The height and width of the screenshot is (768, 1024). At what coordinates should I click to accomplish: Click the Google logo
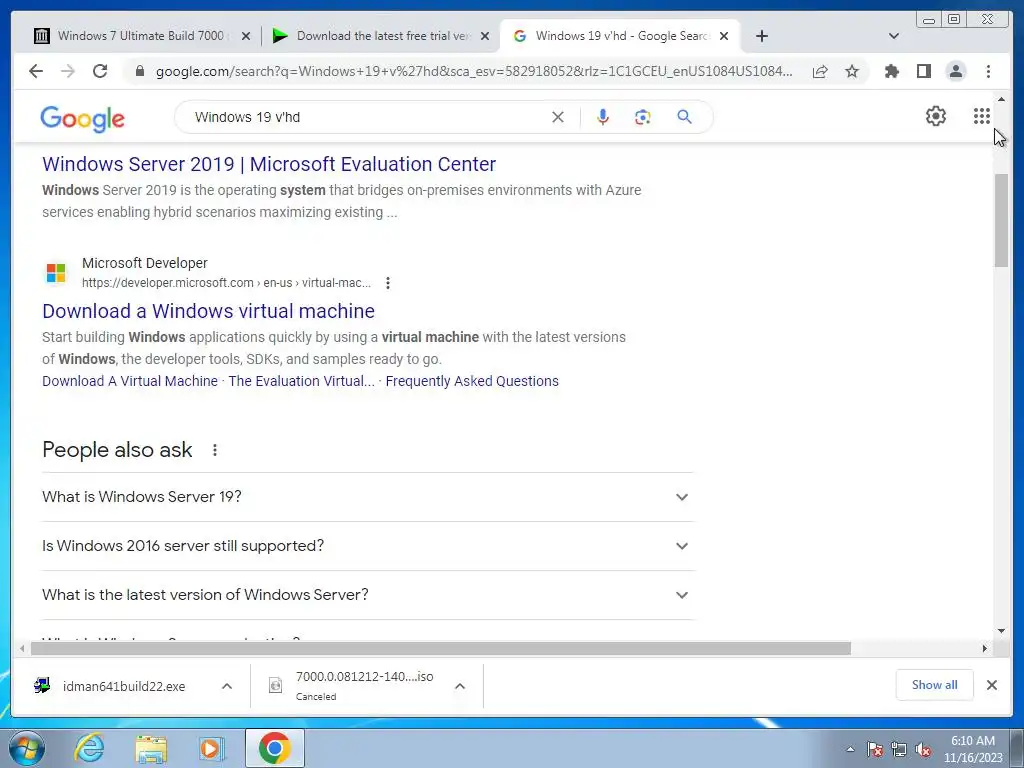pos(82,119)
